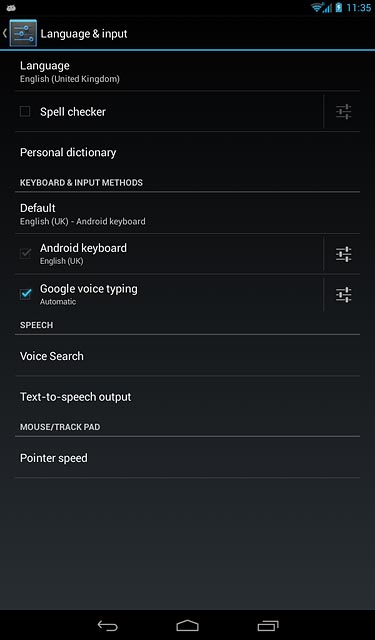Open Spell checker settings sliders icon
The image size is (375, 640).
pyautogui.click(x=344, y=111)
